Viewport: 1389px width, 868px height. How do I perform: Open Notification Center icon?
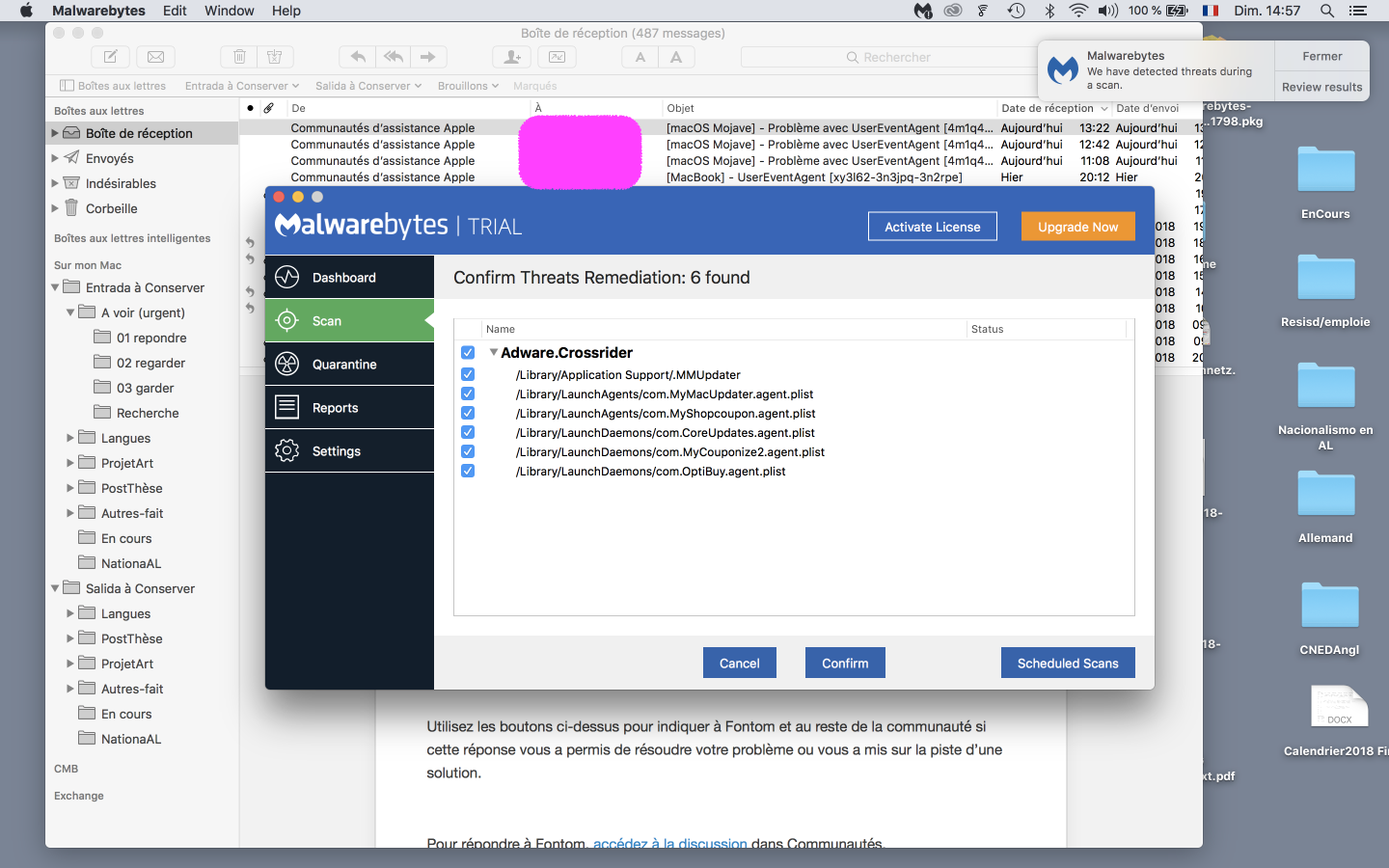click(1358, 11)
